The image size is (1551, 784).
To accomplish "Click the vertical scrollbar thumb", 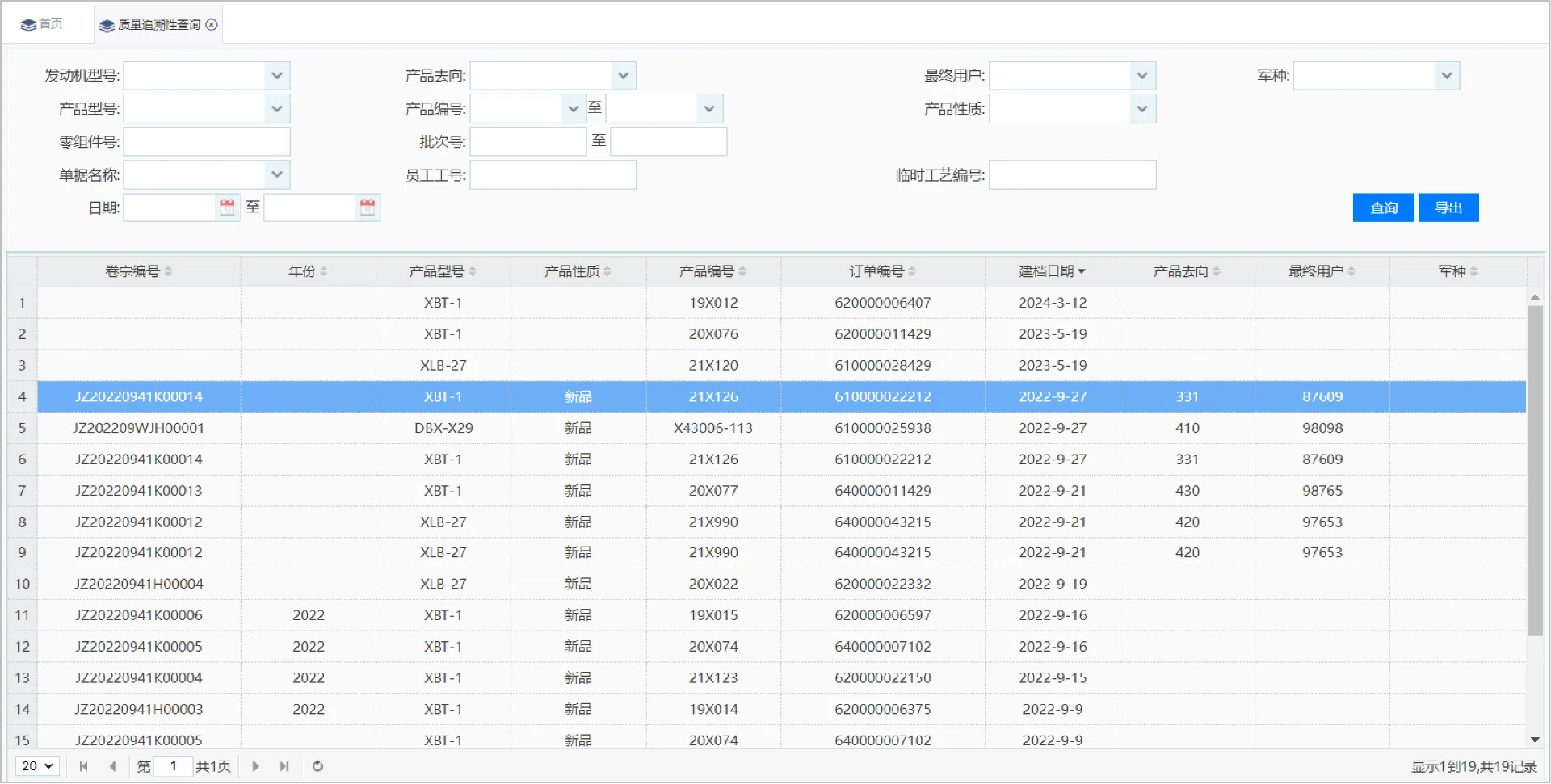I will pyautogui.click(x=1535, y=470).
